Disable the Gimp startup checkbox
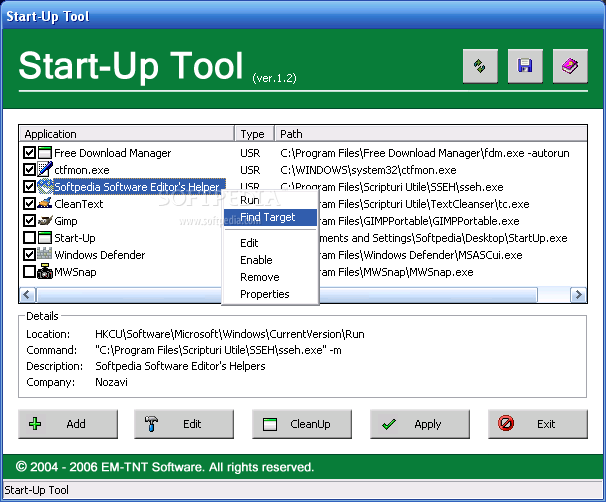 29,221
